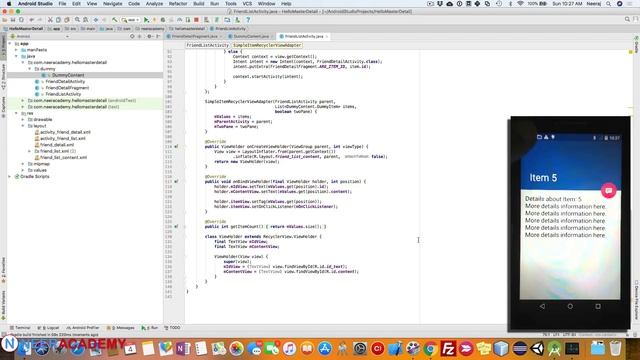
Task: Open Google Chrome from the Dock
Action: click(430, 349)
